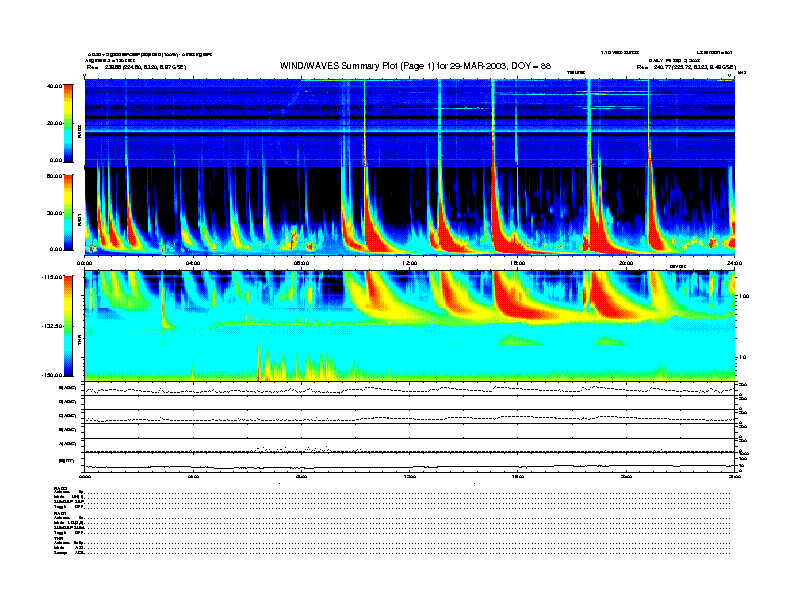Image resolution: width=792 pixels, height=612 pixels.
Task: Click the 20.00 label on RAD2 color scale
Action: coord(54,123)
